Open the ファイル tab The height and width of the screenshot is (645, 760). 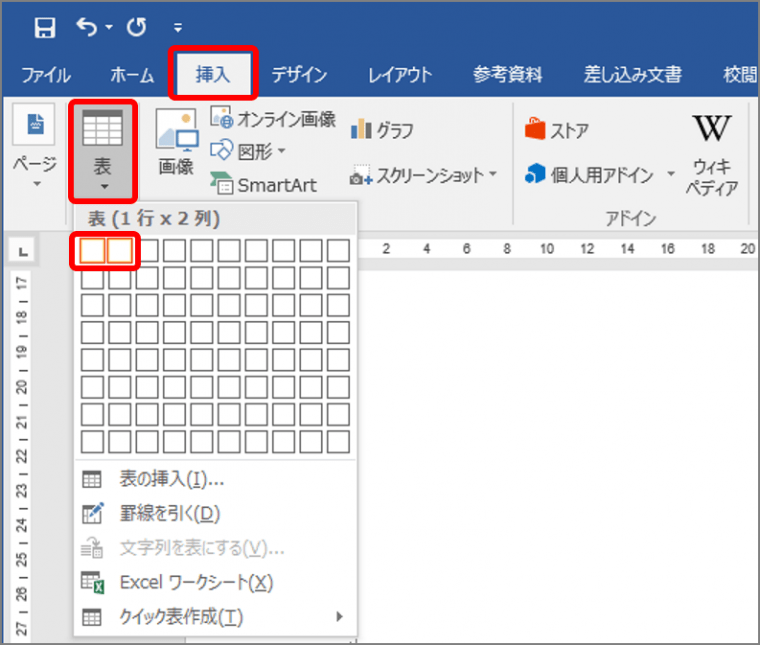point(46,75)
